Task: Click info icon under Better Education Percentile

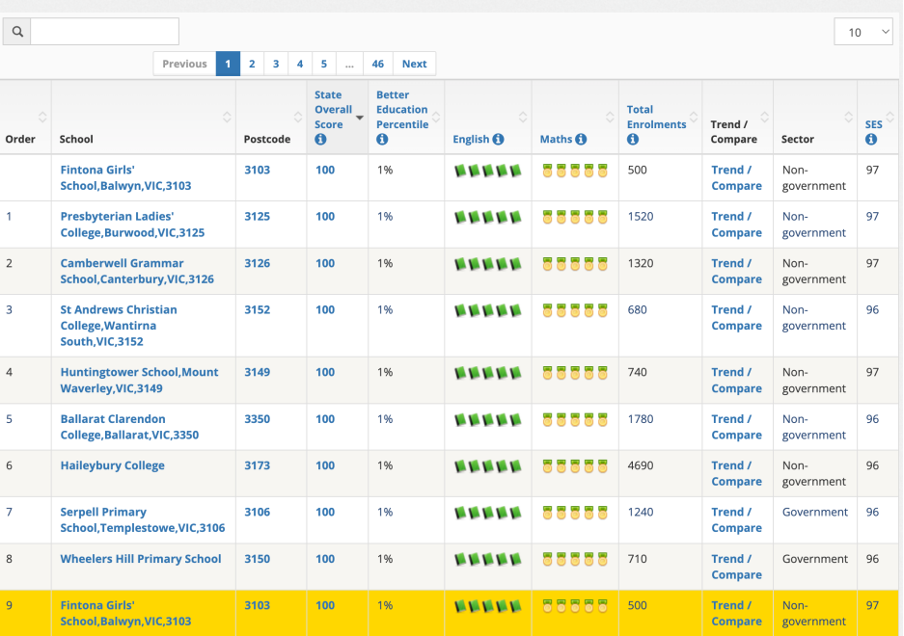Action: pos(382,140)
